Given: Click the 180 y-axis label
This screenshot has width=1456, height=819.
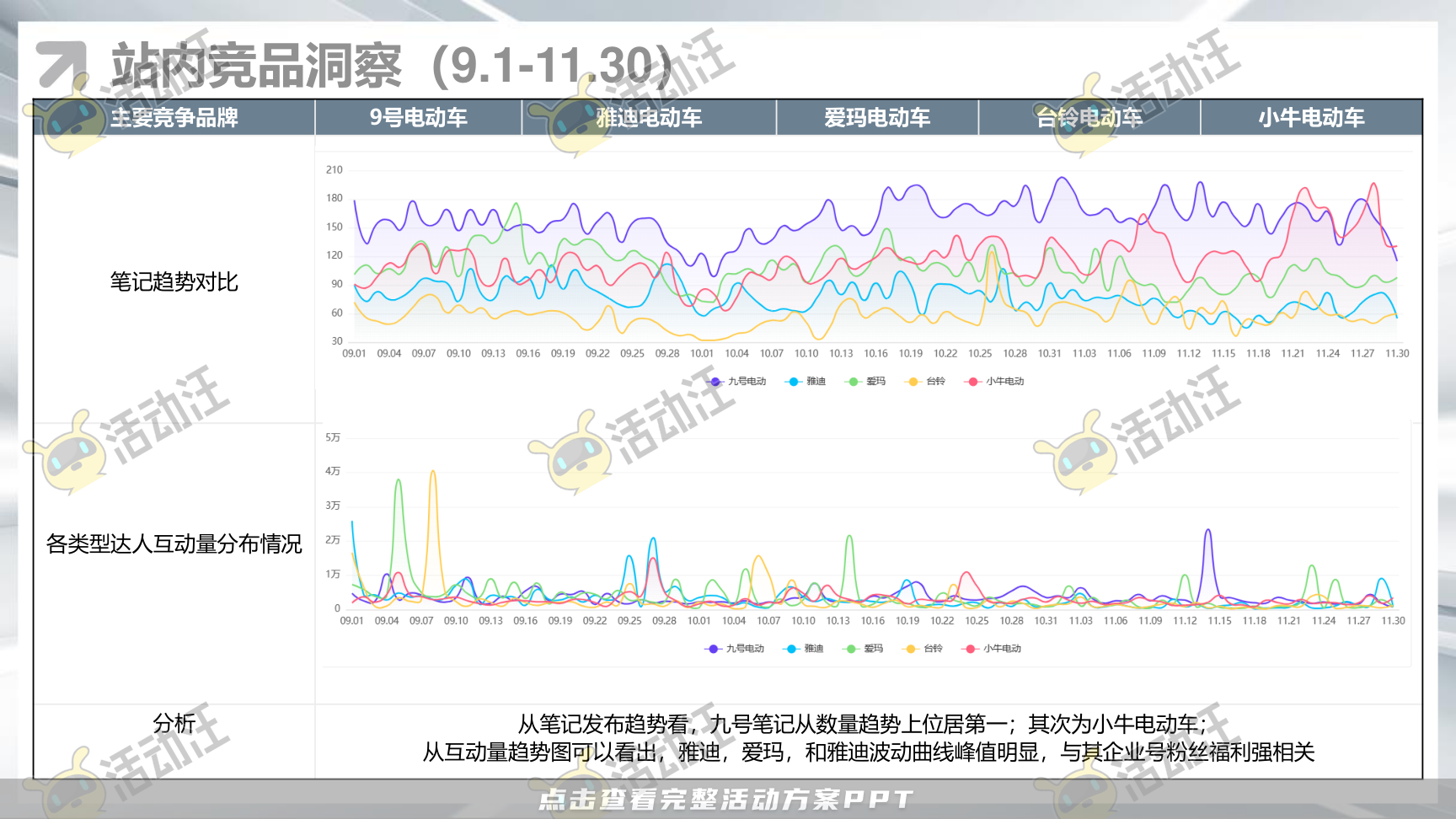Looking at the screenshot, I should coord(335,199).
